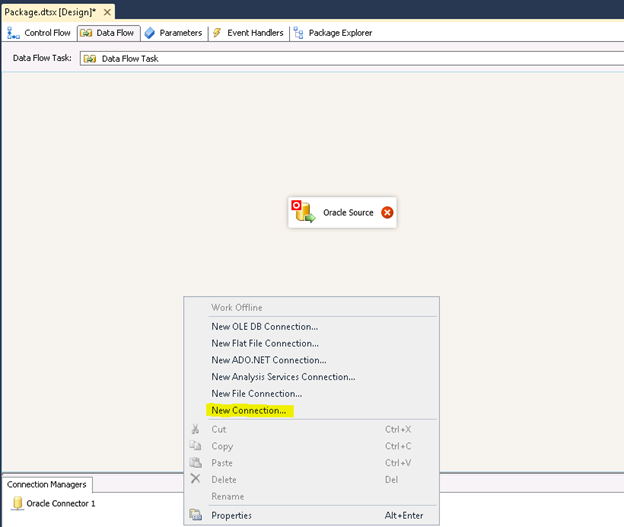Click the Properties icon in menu
Image resolution: width=624 pixels, height=527 pixels.
click(195, 514)
